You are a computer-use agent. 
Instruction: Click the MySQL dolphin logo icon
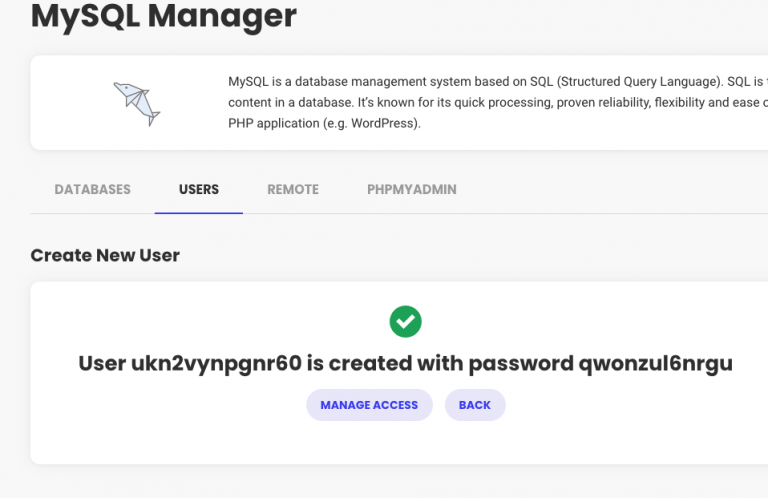pos(137,104)
